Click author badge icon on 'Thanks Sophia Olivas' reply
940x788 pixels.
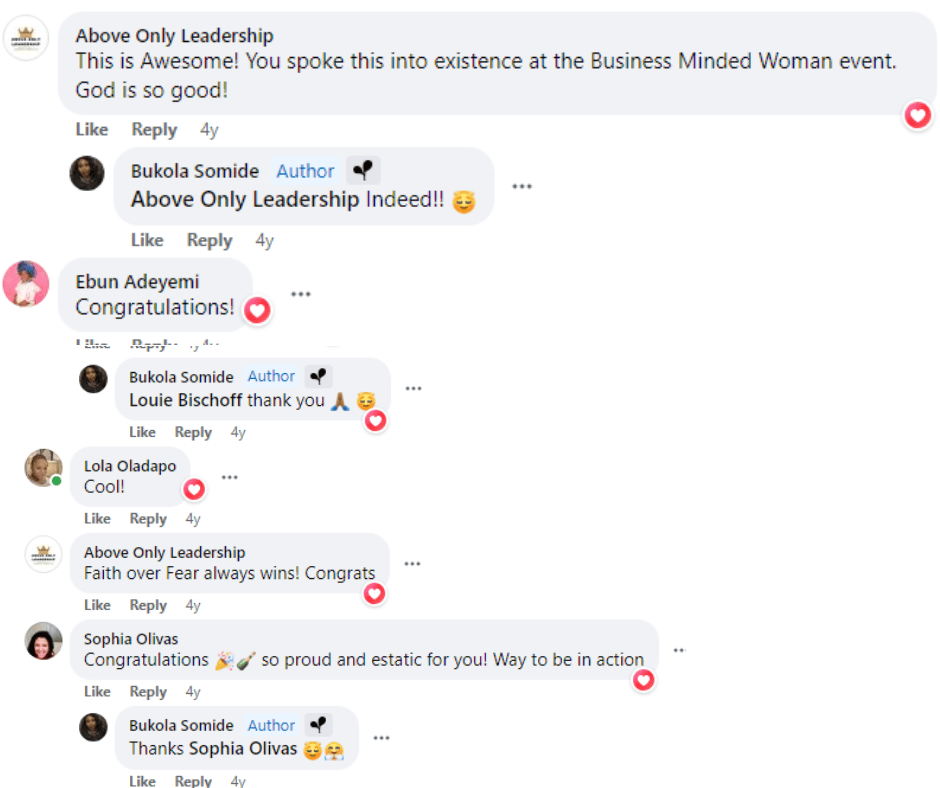[318, 725]
